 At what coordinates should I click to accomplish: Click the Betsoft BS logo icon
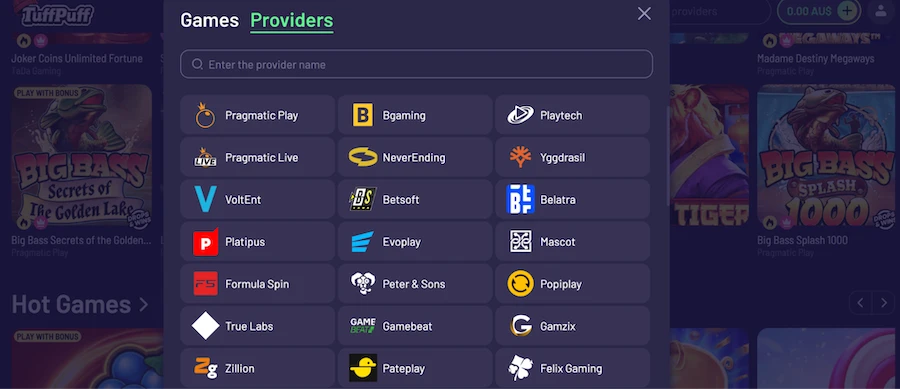click(x=363, y=200)
